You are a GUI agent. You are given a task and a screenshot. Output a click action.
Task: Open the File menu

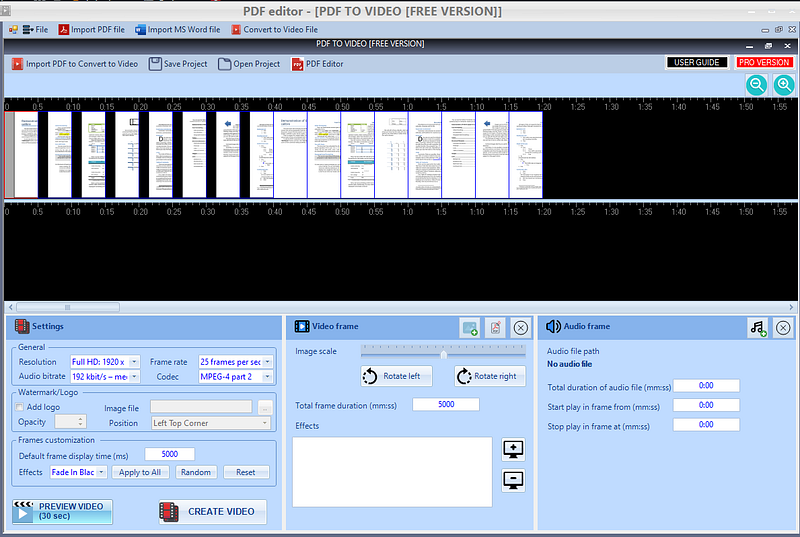(x=35, y=30)
